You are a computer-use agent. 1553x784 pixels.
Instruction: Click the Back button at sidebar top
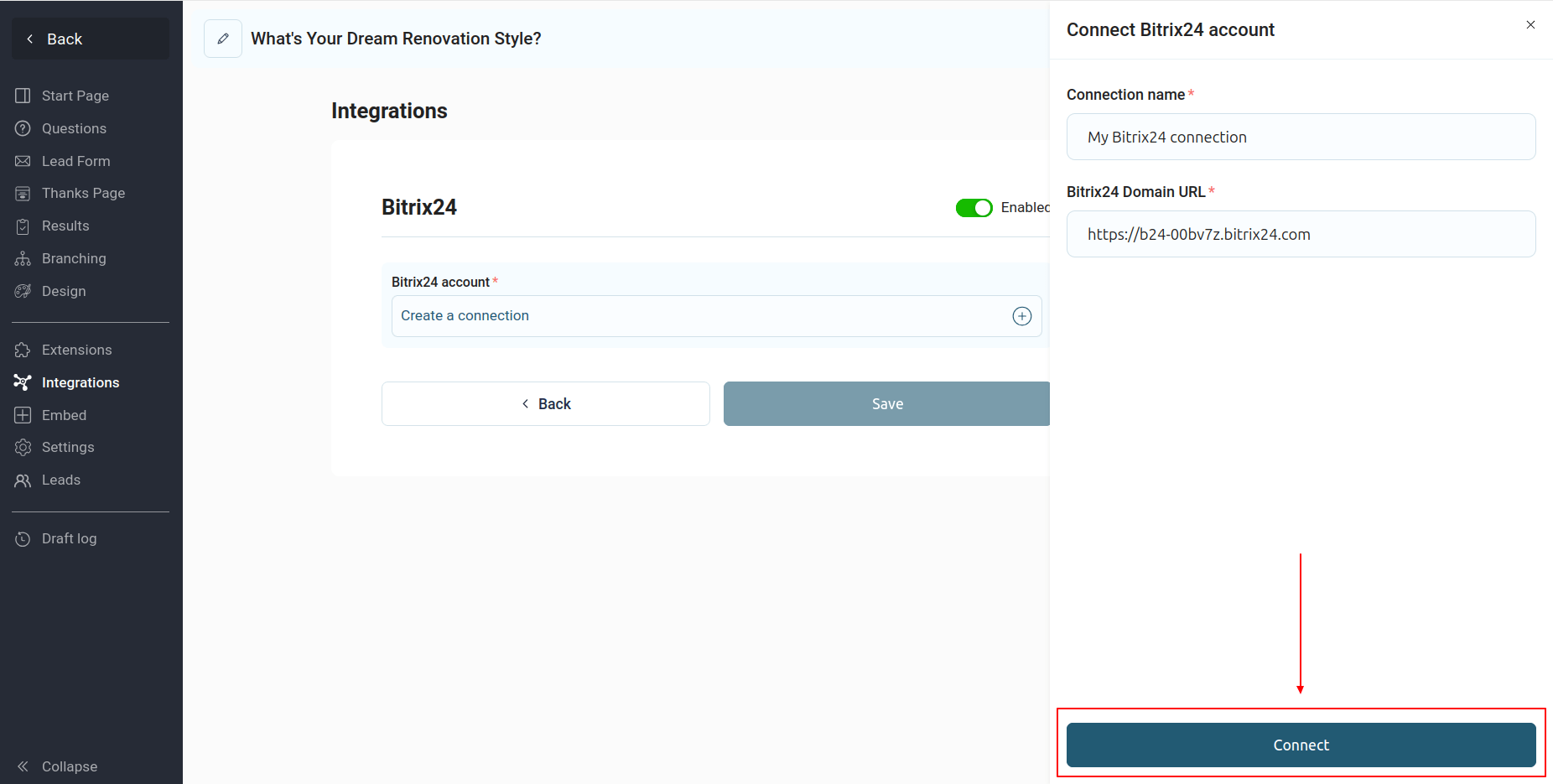click(x=91, y=39)
